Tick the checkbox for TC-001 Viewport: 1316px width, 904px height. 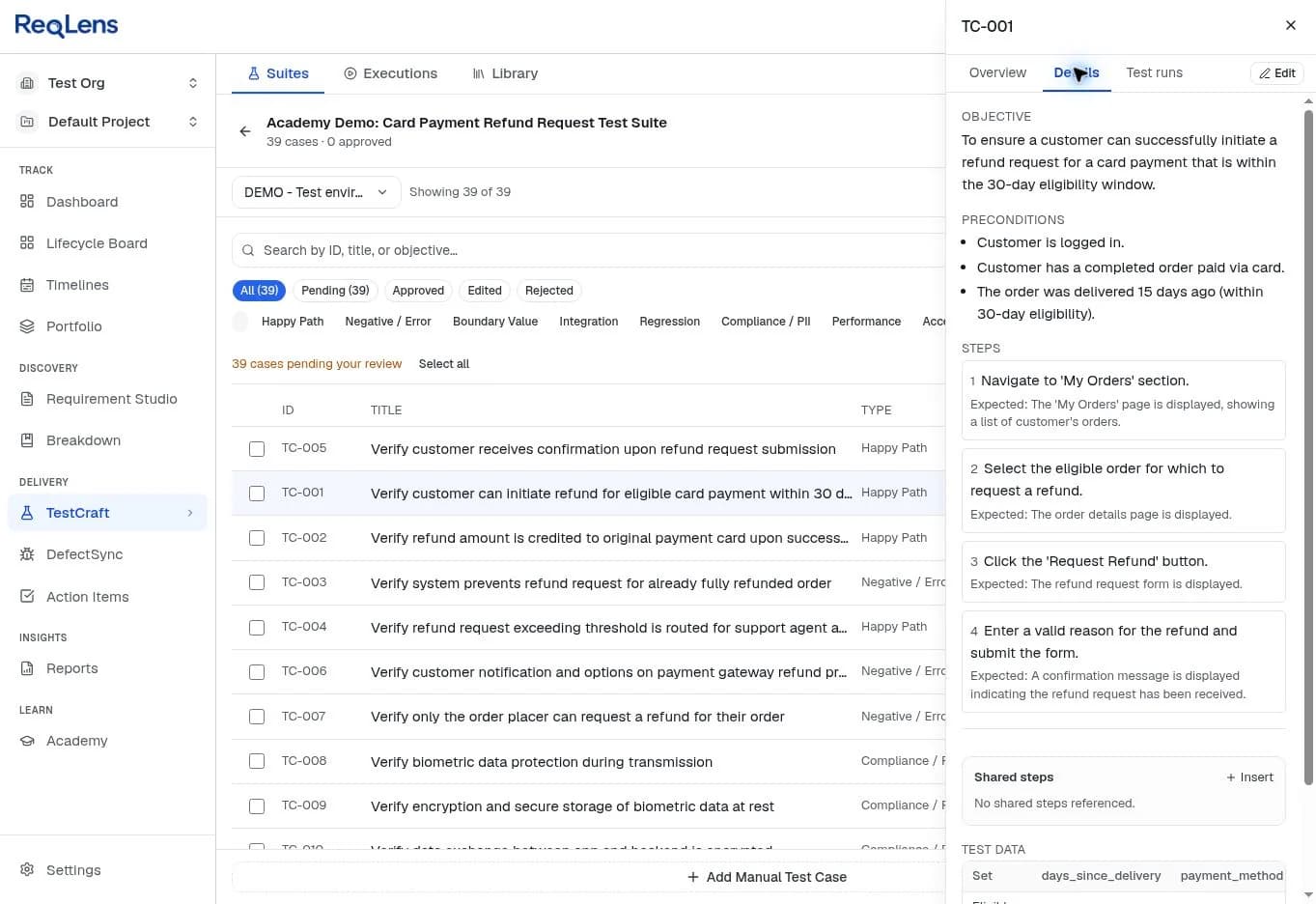pyautogui.click(x=257, y=494)
